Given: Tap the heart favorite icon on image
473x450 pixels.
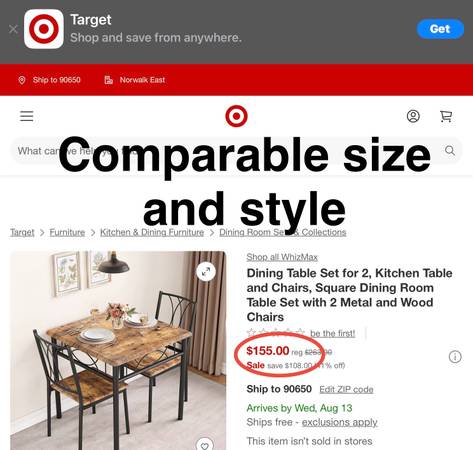Looking at the screenshot, I should click(205, 445).
